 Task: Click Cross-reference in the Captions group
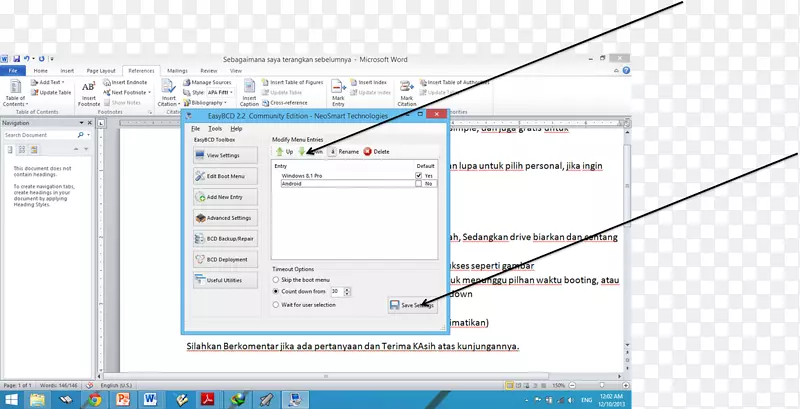(285, 103)
